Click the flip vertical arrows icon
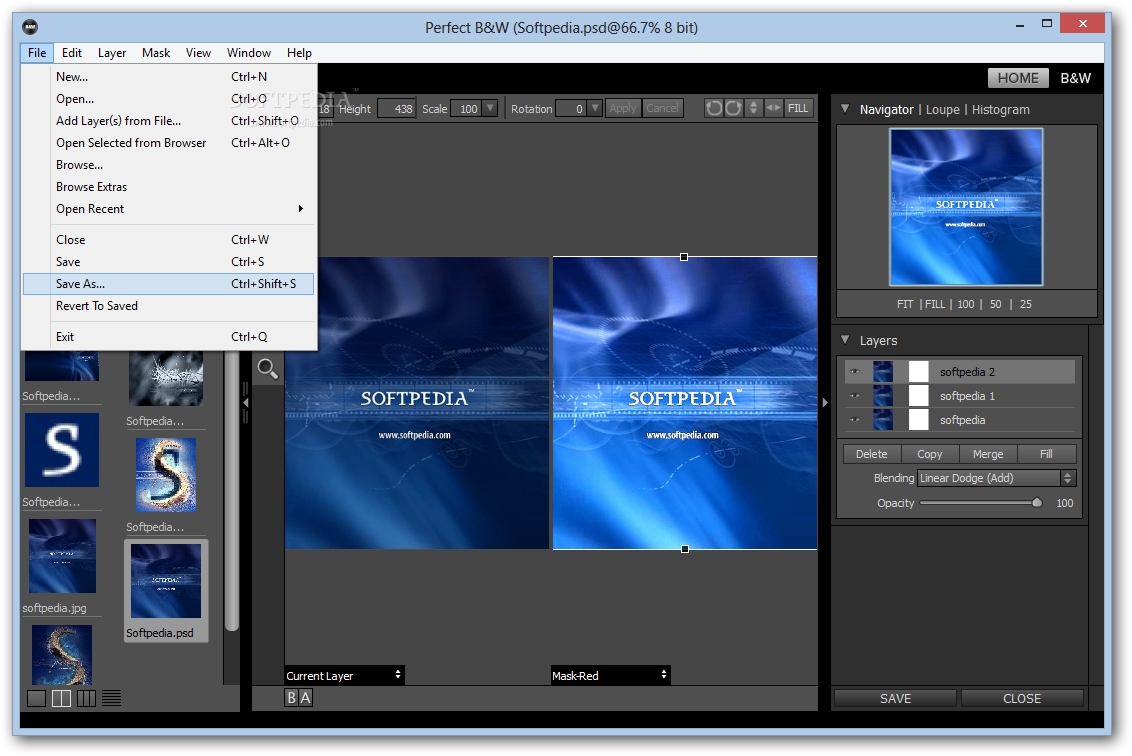 point(753,108)
